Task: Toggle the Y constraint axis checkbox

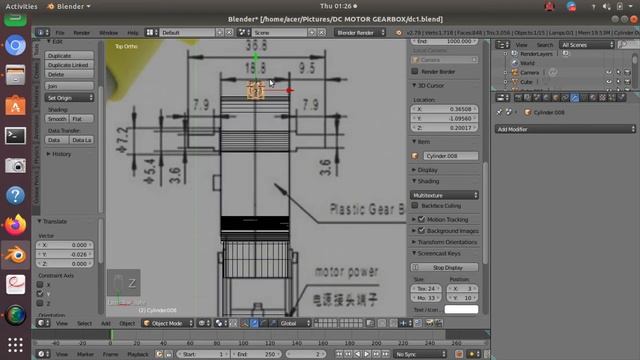Action: [x=40, y=293]
